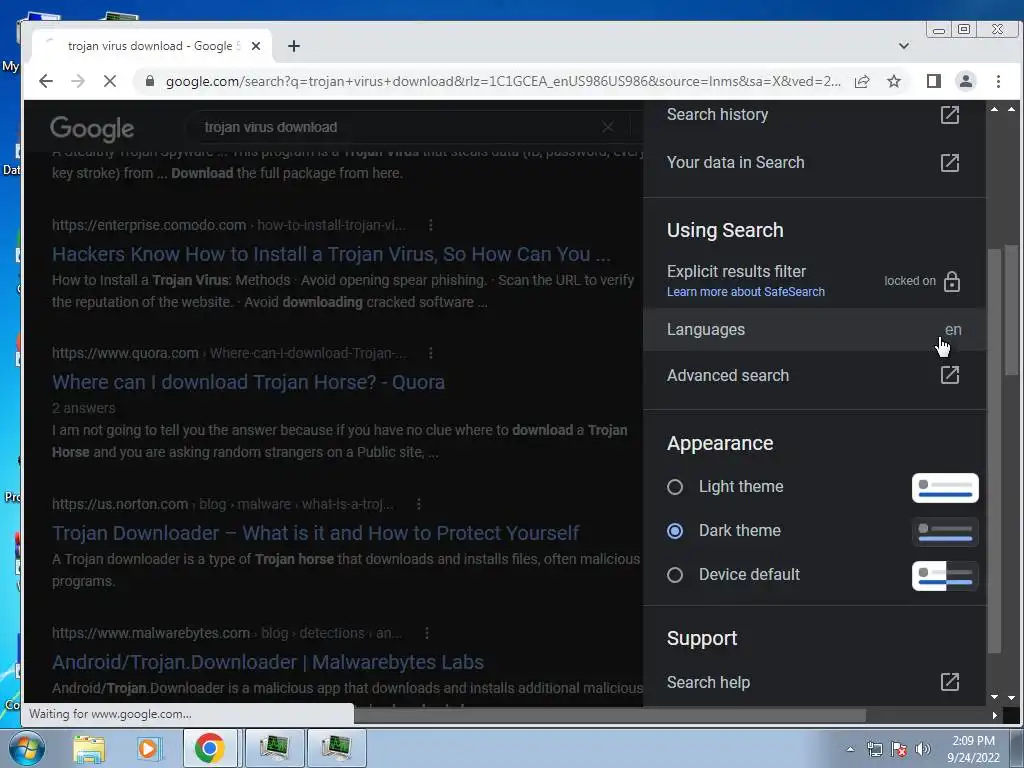Viewport: 1024px width, 768px height.
Task: Open the Your data in Search entry
Action: (814, 163)
